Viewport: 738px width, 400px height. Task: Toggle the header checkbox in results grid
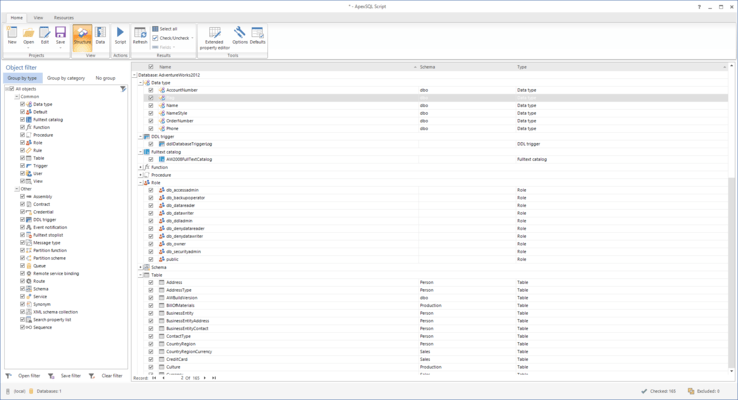click(x=151, y=67)
